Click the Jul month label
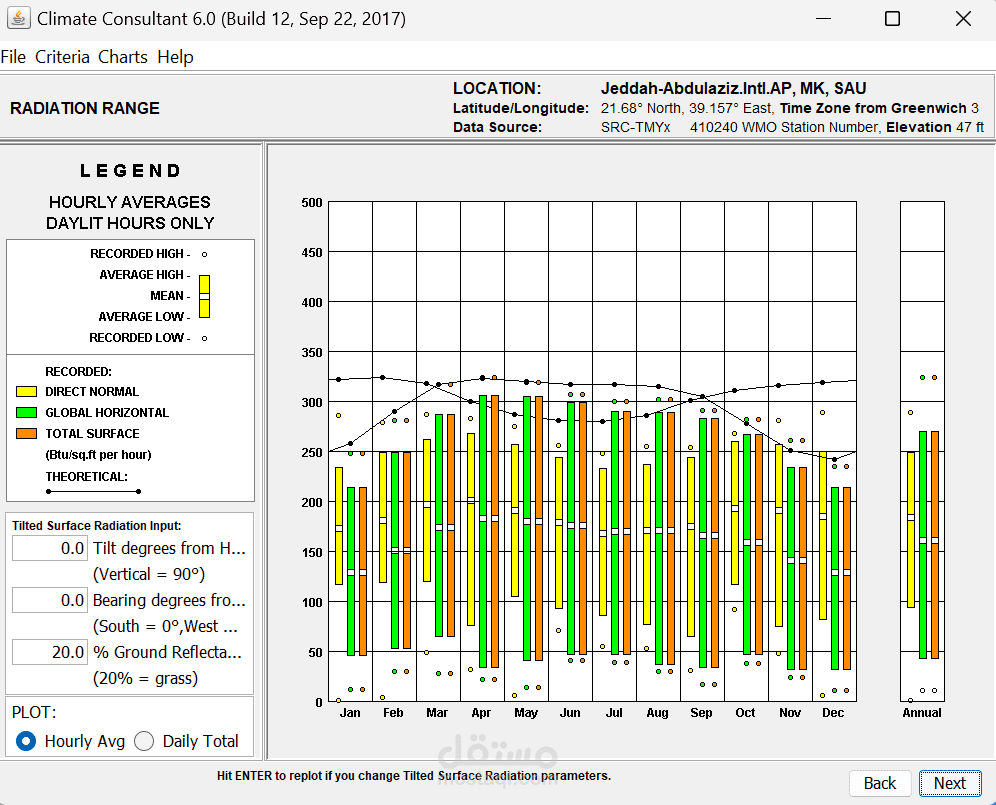Image resolution: width=996 pixels, height=805 pixels. 614,713
